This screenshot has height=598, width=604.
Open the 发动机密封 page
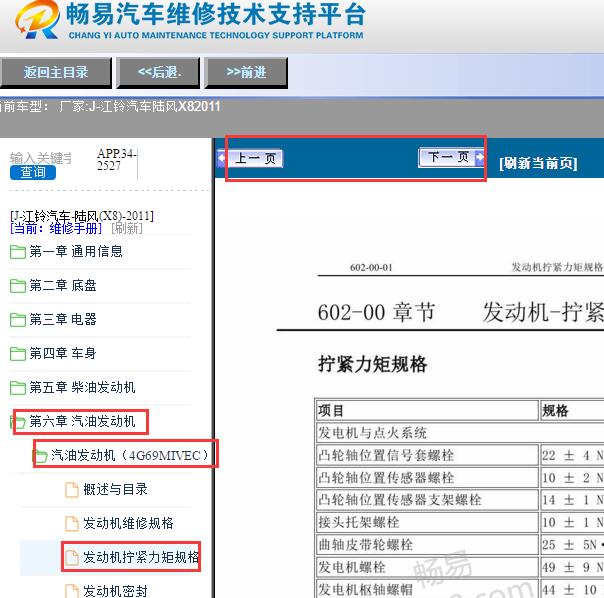[x=116, y=591]
